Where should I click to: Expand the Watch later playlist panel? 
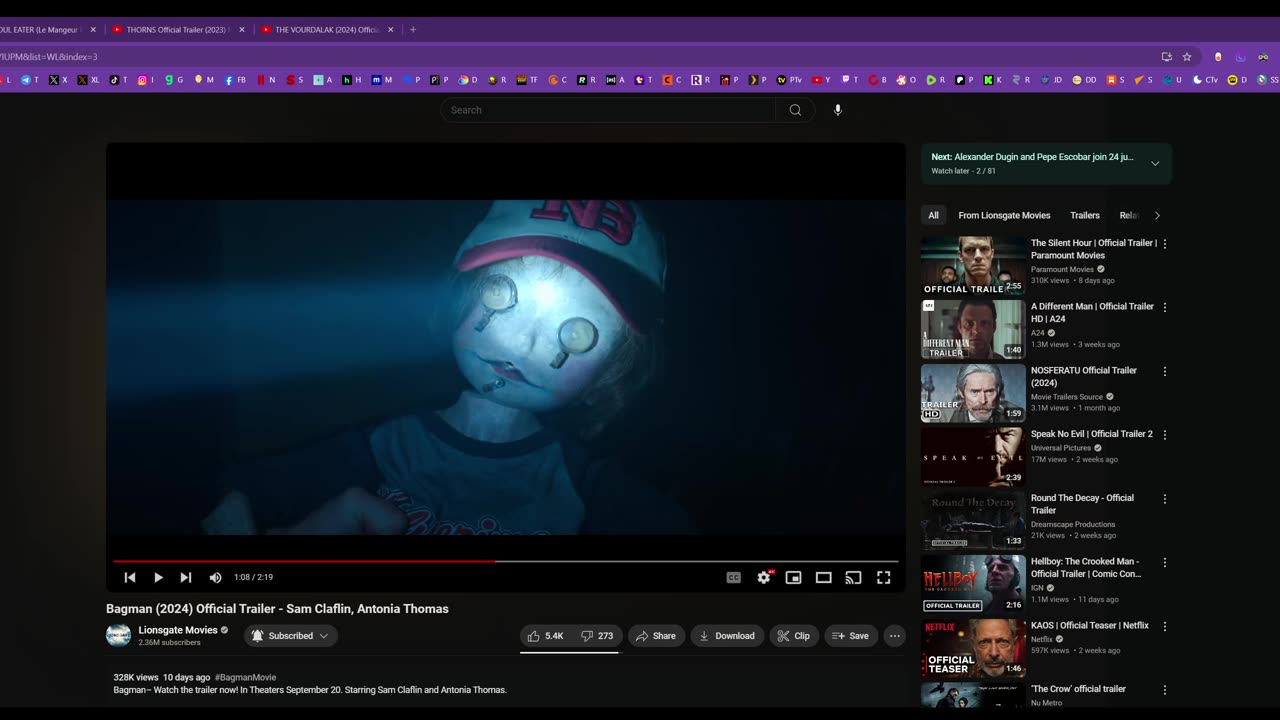click(1155, 164)
